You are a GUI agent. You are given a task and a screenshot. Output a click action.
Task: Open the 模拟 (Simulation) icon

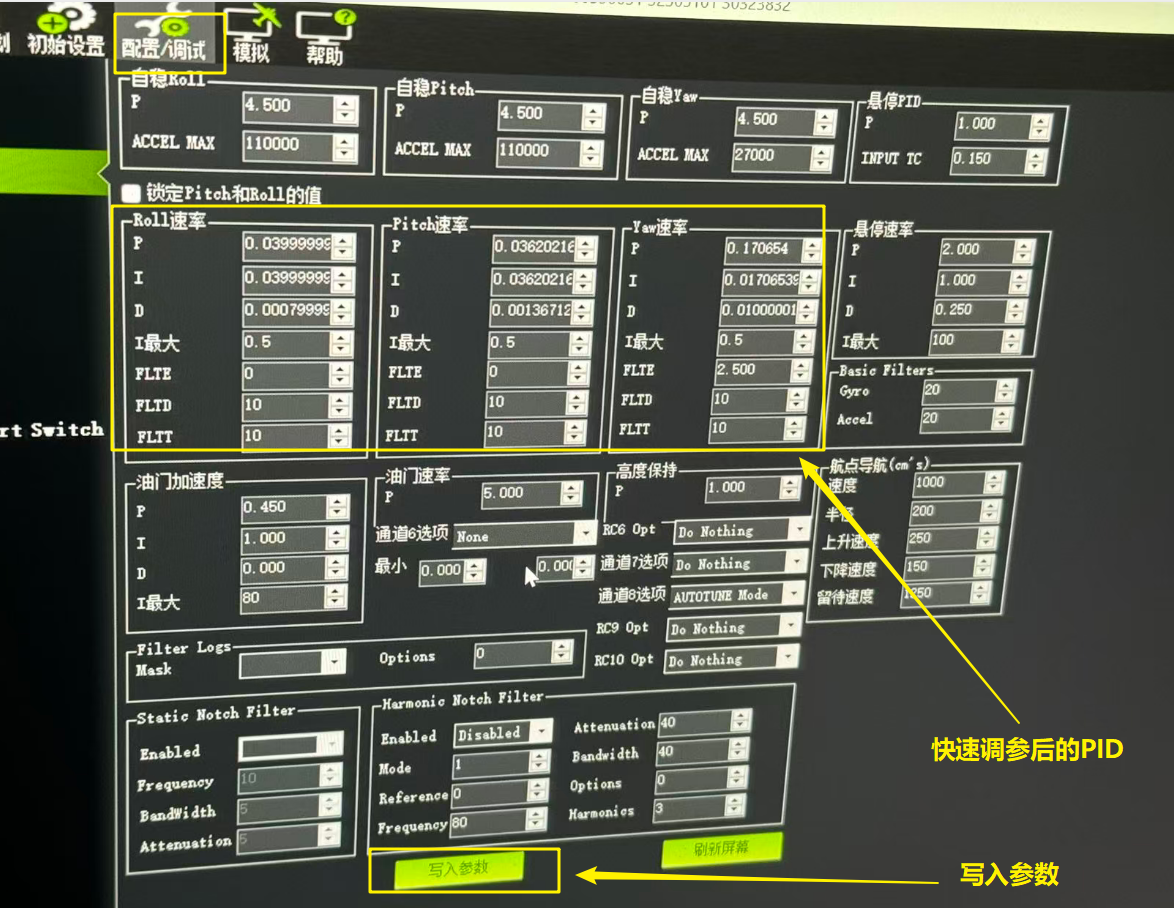point(250,36)
